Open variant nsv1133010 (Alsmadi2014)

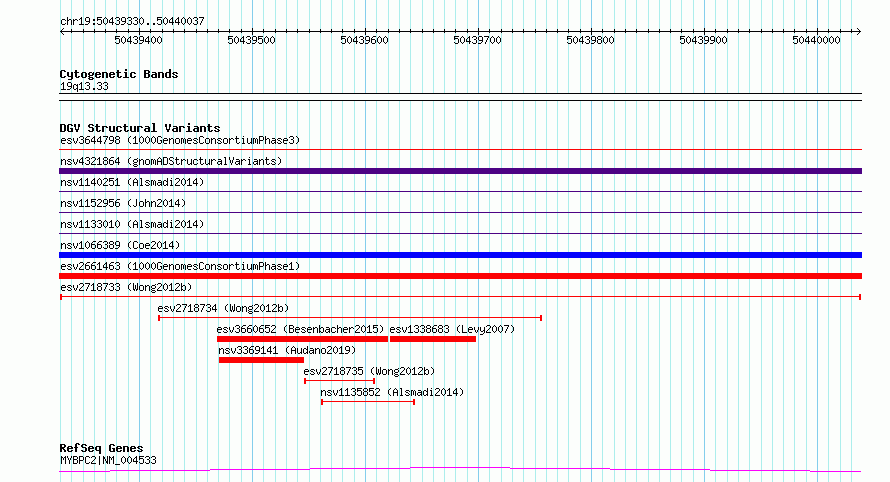click(x=132, y=224)
